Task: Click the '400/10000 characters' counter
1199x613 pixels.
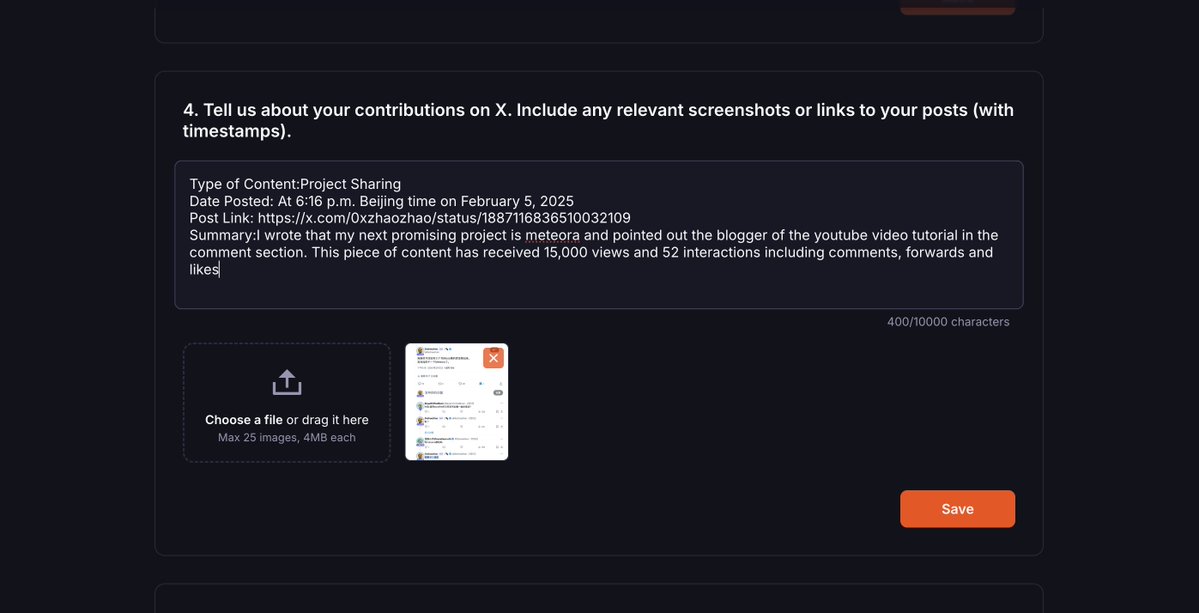Action: (948, 322)
